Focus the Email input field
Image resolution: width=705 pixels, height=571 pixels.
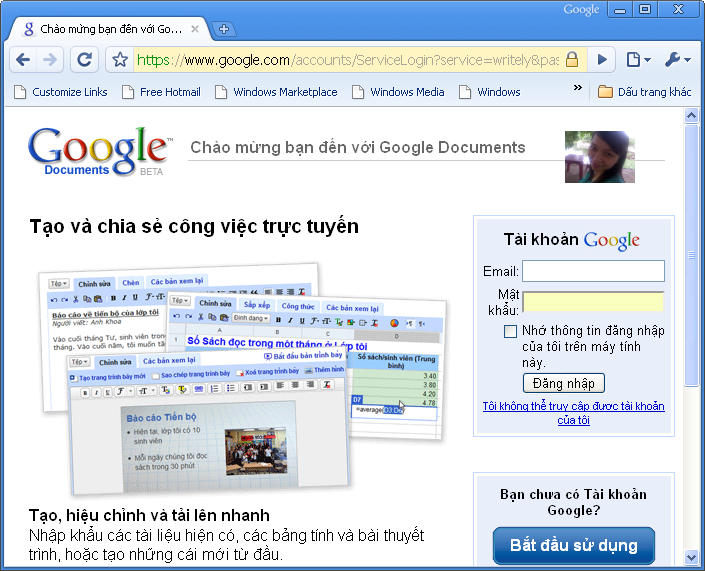593,271
